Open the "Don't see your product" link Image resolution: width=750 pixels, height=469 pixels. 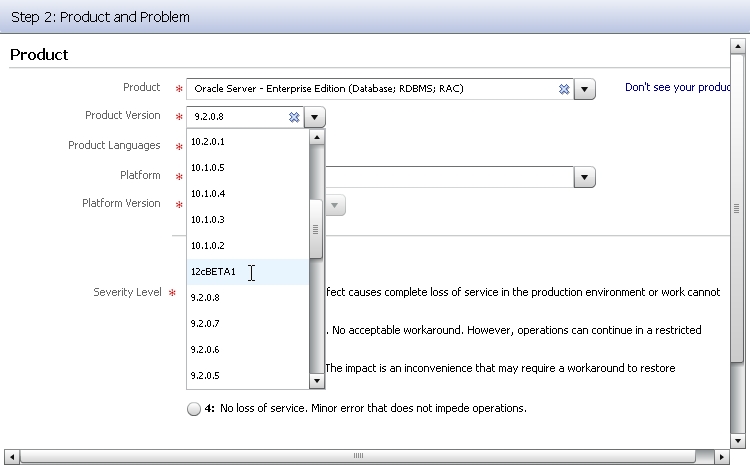pos(677,87)
